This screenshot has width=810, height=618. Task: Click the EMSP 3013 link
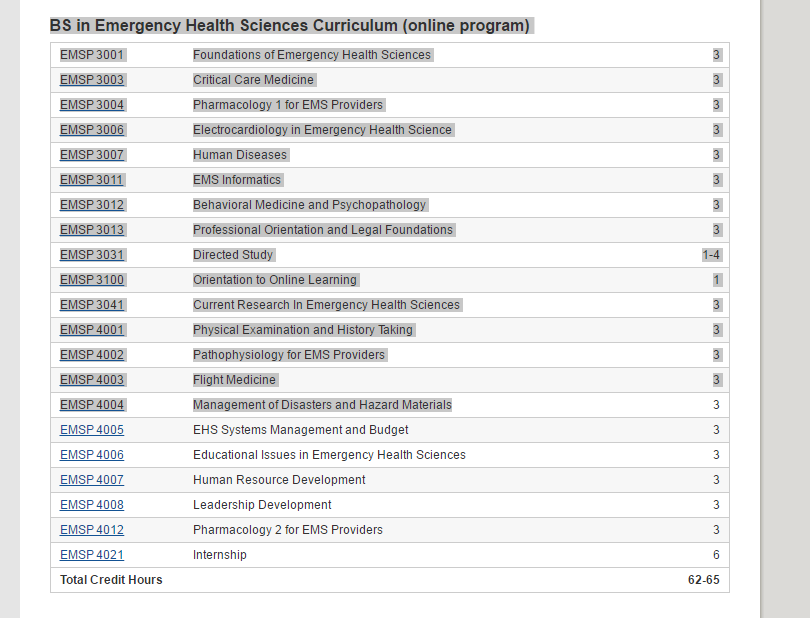tap(92, 230)
